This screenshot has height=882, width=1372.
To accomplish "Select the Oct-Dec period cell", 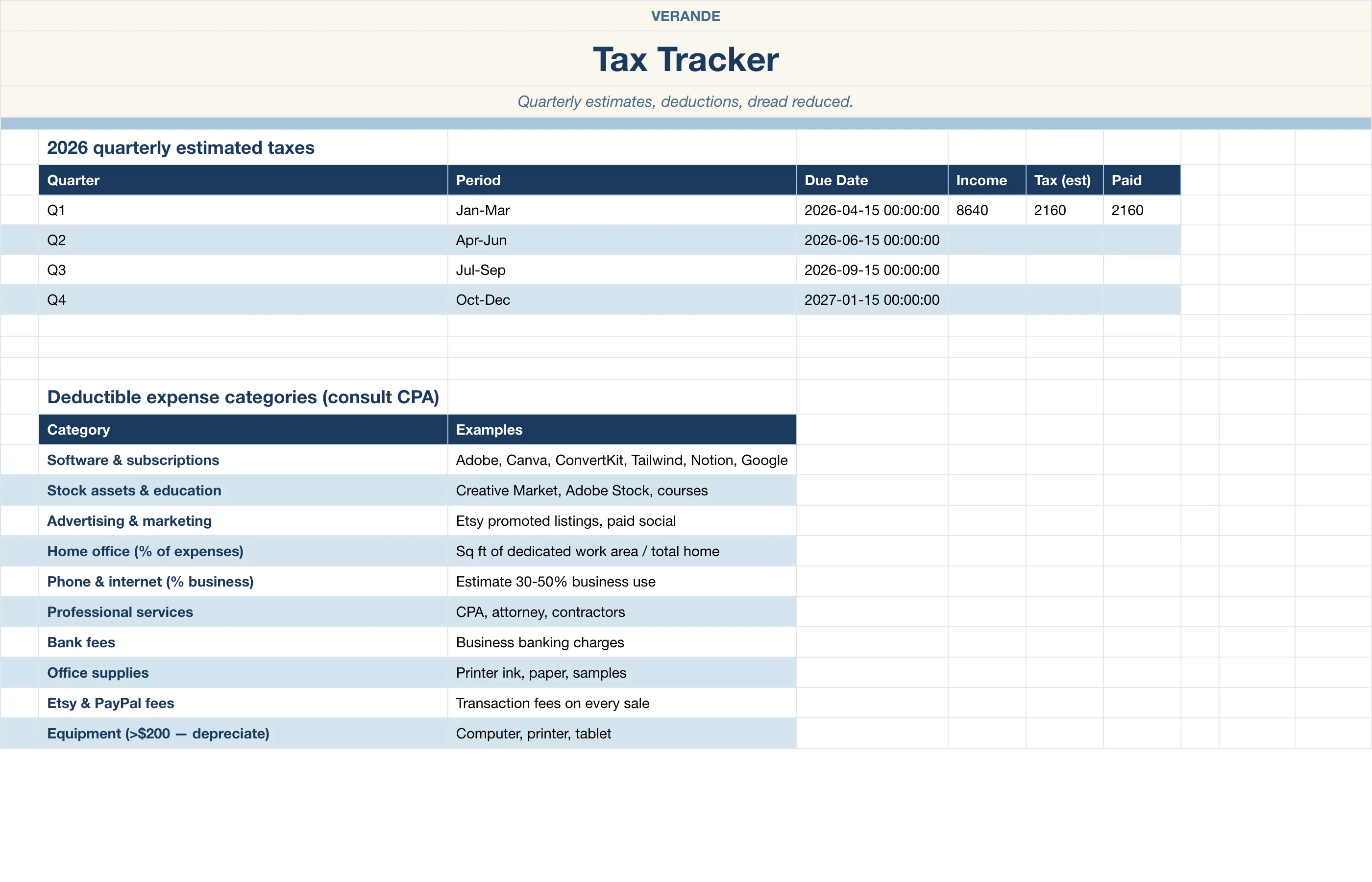I will (622, 299).
